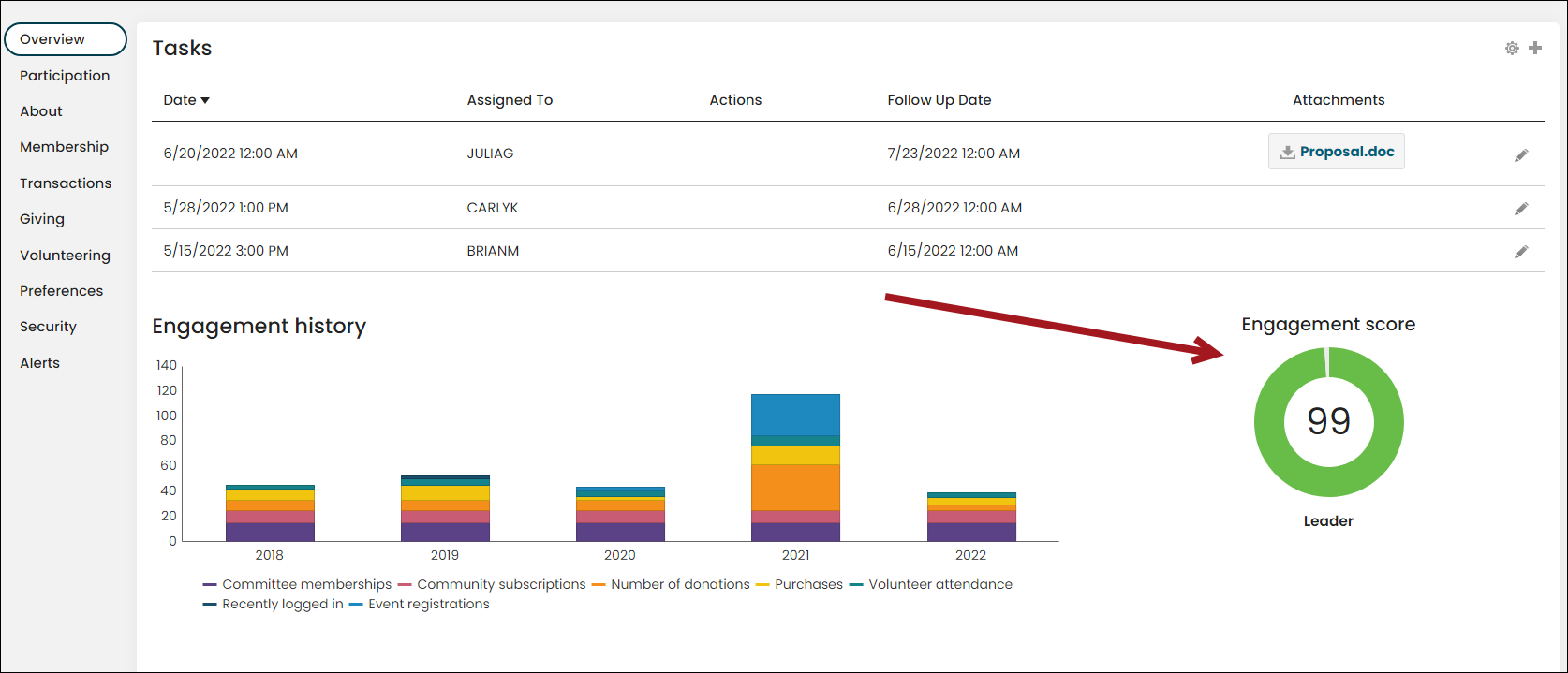Viewport: 1568px width, 673px height.
Task: Click the 2020 x-axis year label
Action: pyautogui.click(x=620, y=555)
